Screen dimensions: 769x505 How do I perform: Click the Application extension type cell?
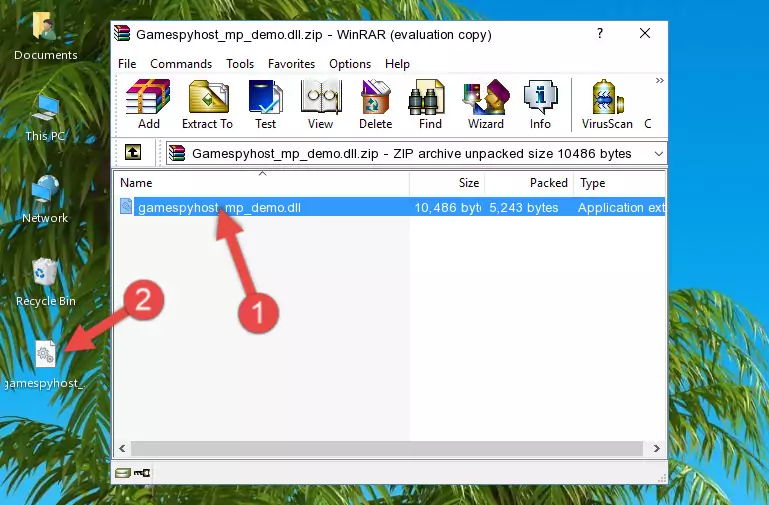coord(621,208)
